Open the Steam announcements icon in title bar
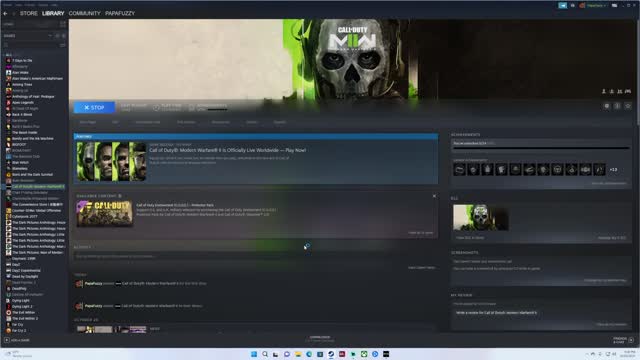The width and height of the screenshot is (640, 360). pos(562,5)
